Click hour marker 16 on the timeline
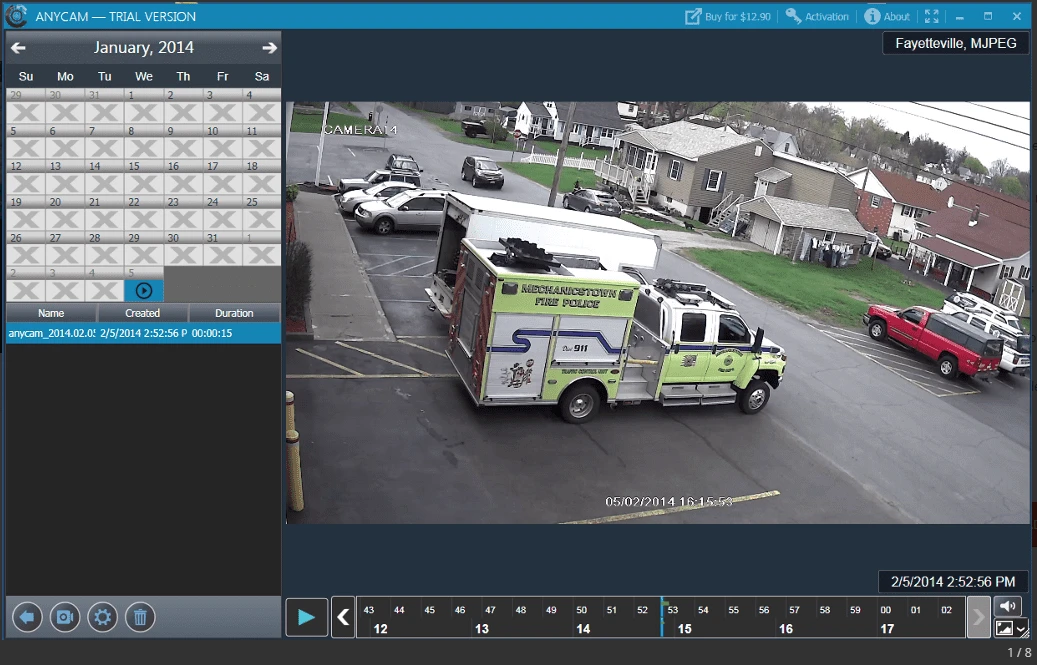Image resolution: width=1037 pixels, height=665 pixels. click(786, 629)
